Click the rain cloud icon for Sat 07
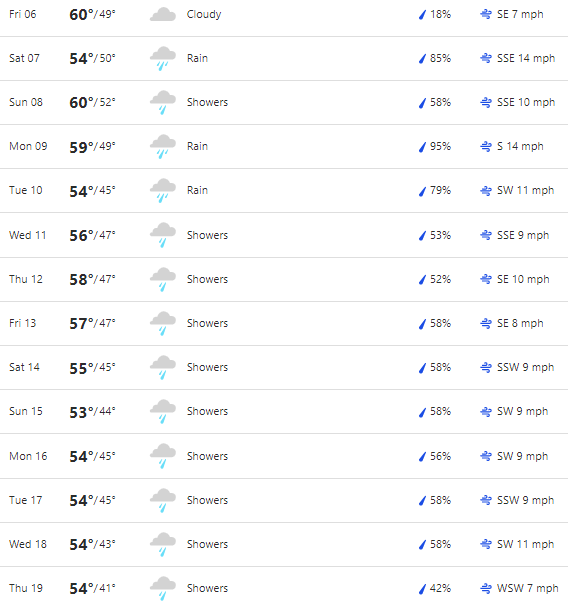The height and width of the screenshot is (611, 568). [163, 58]
